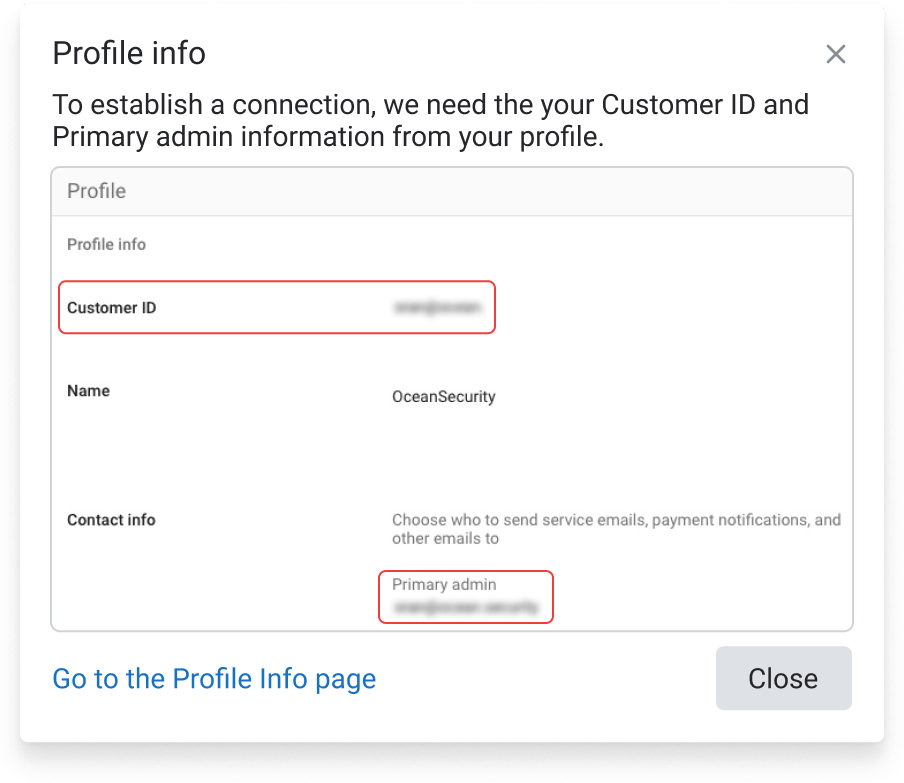
Task: Click the Close button
Action: (x=784, y=678)
